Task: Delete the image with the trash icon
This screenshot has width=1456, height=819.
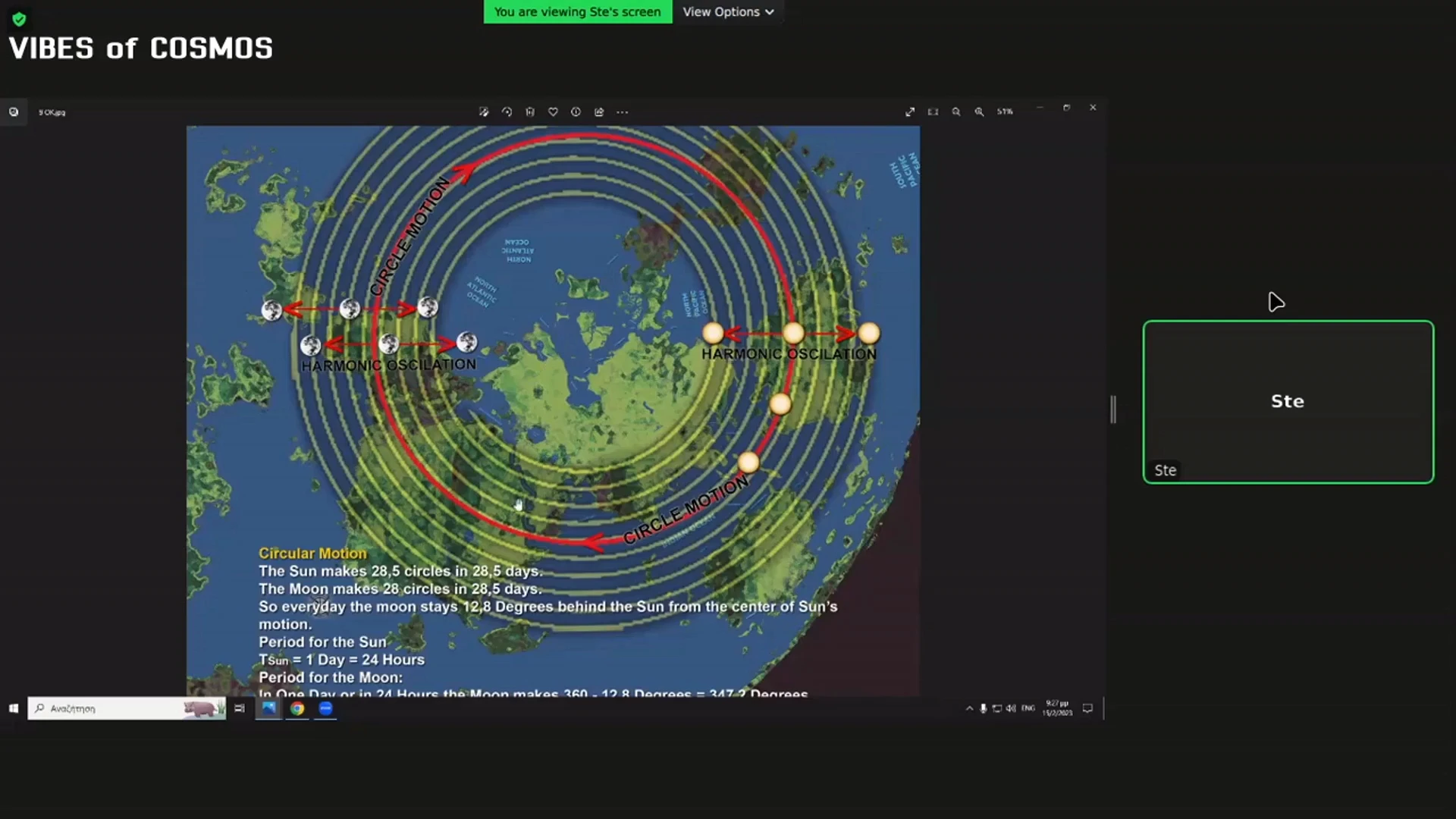Action: click(x=530, y=112)
